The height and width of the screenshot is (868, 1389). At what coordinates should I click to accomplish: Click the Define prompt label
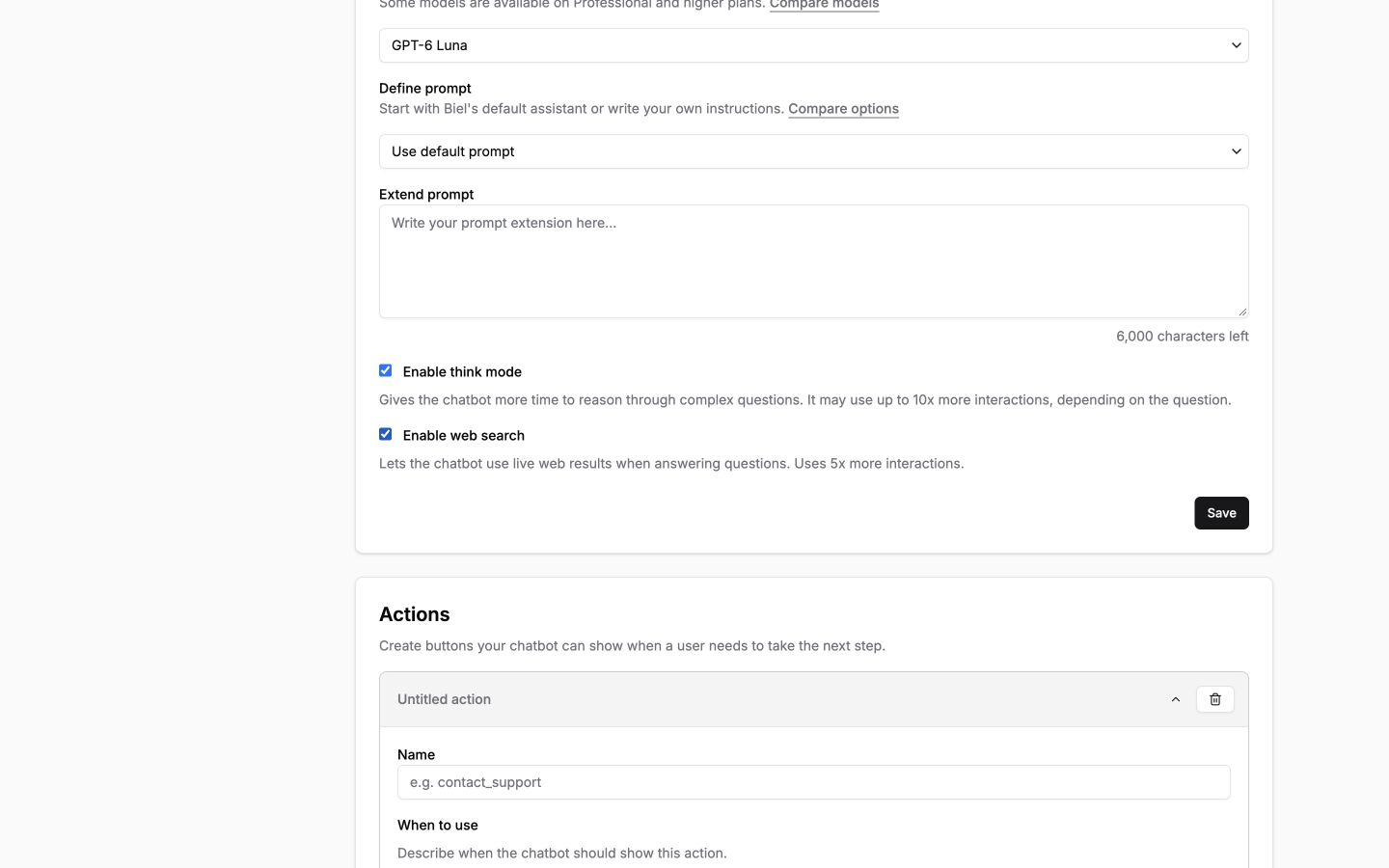(425, 88)
